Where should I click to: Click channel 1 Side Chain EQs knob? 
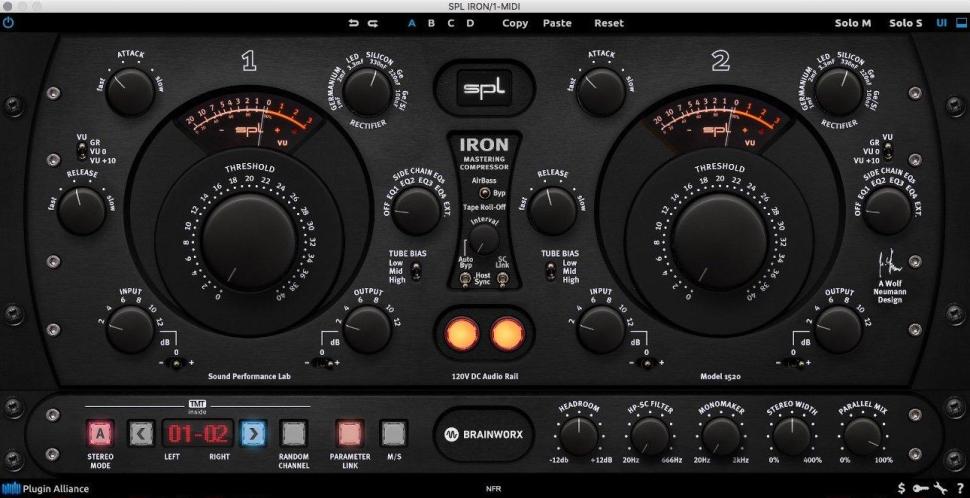pyautogui.click(x=416, y=210)
